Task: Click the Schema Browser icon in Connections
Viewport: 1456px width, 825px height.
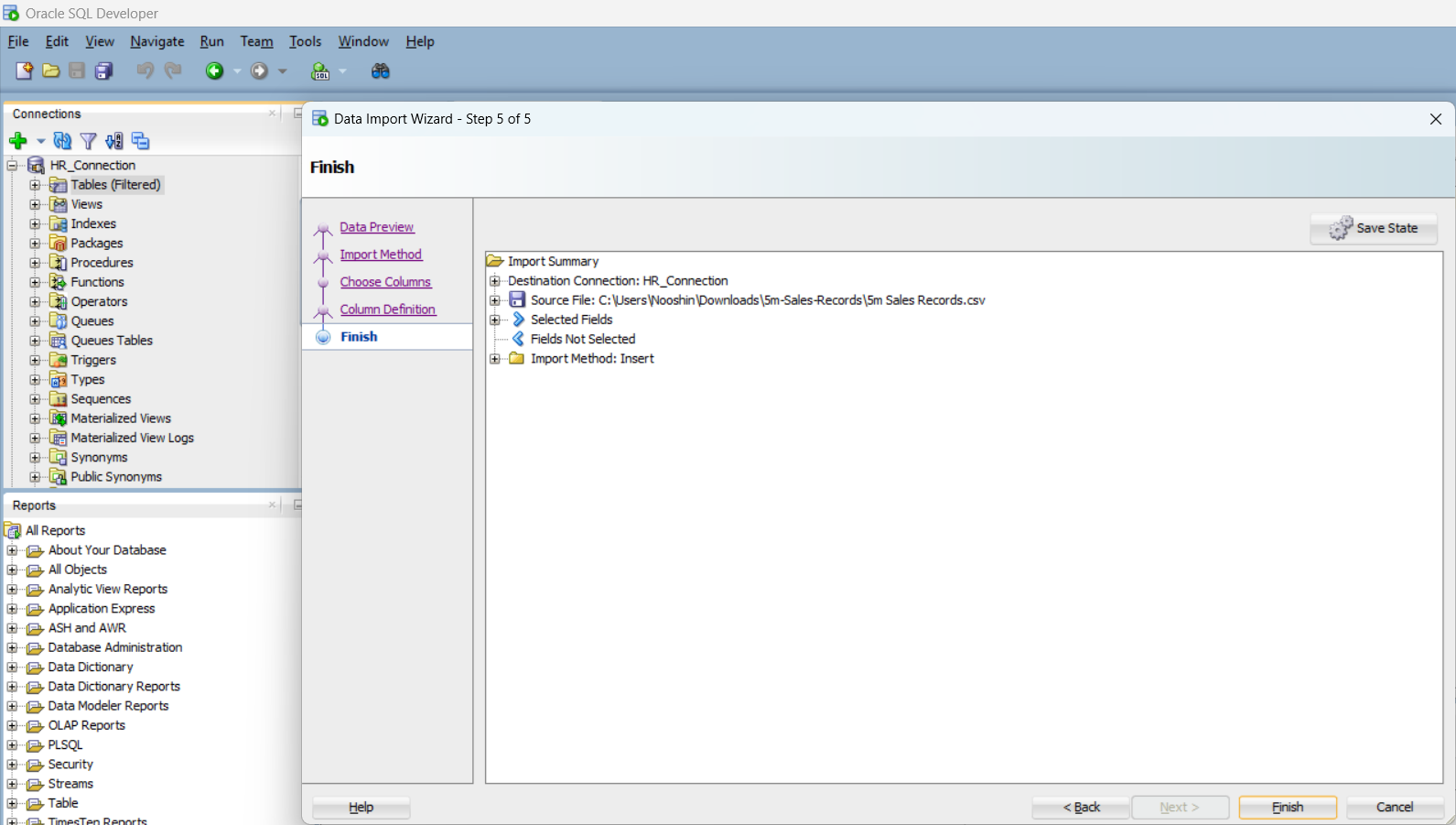Action: [113, 141]
